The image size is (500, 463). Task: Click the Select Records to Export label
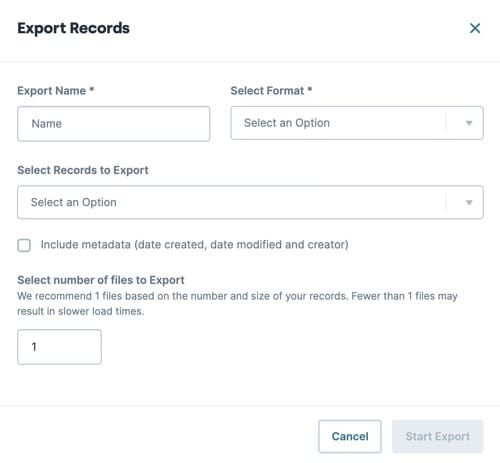83,170
